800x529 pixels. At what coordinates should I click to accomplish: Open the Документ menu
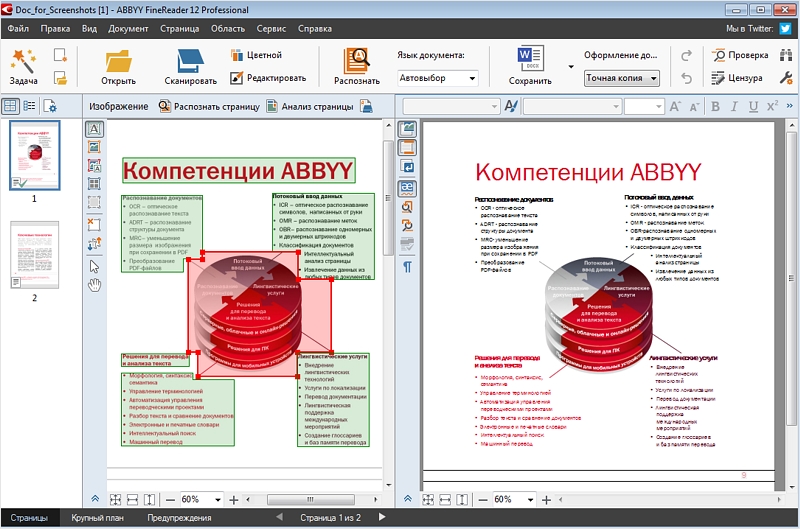(128, 29)
